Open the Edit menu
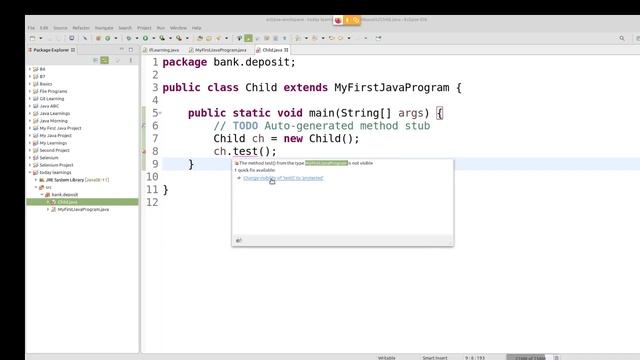Screen dimensions: 640x360 point(44,28)
